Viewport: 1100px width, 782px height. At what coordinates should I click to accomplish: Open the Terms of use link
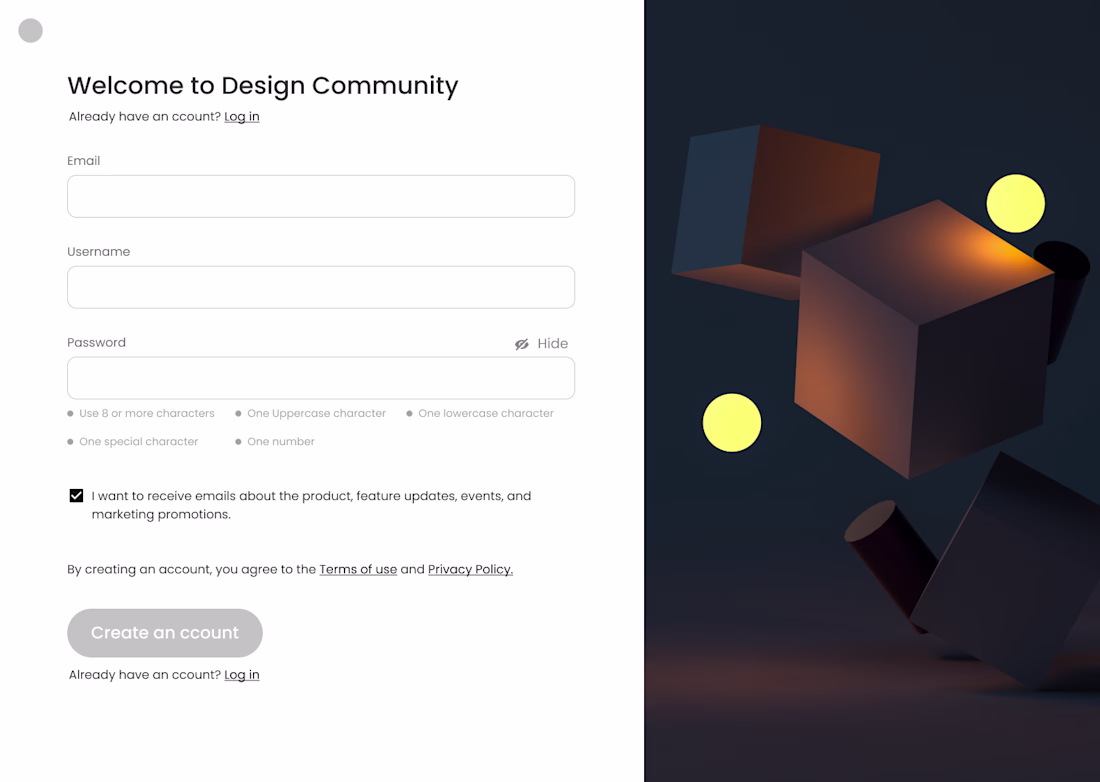pyautogui.click(x=358, y=569)
